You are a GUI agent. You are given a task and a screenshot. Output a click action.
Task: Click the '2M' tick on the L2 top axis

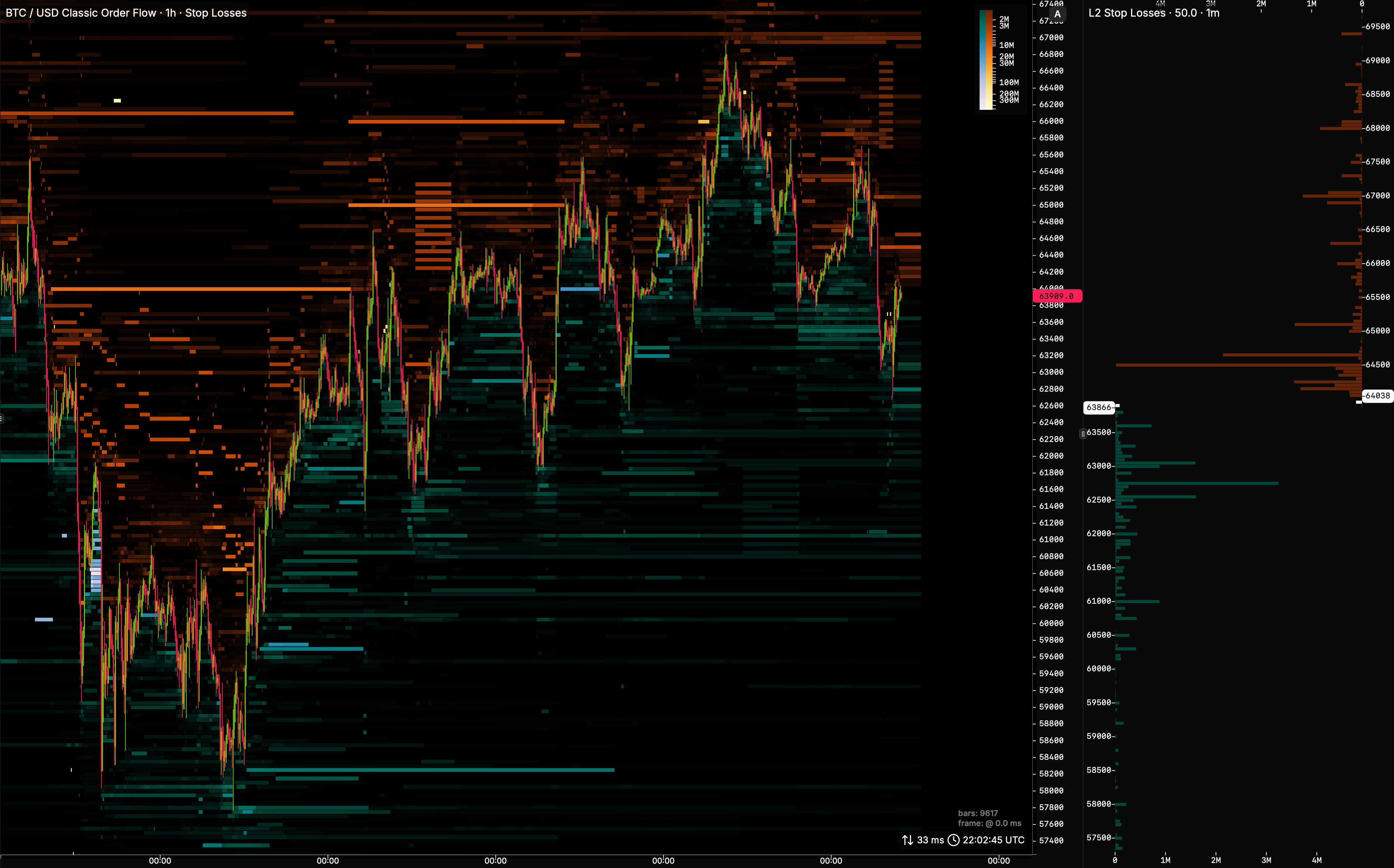tap(1261, 4)
